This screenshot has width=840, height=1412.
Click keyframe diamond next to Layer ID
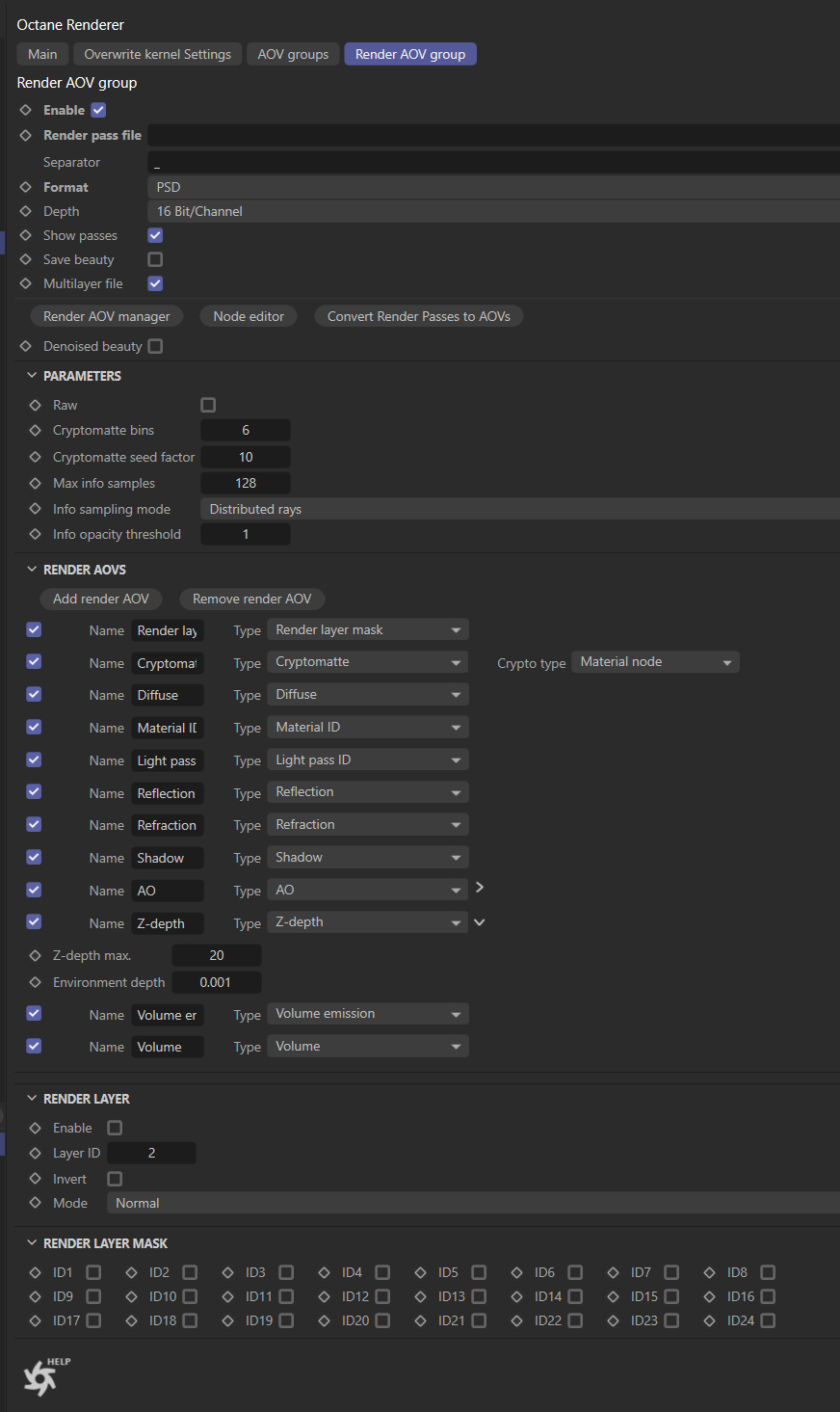(36, 1153)
